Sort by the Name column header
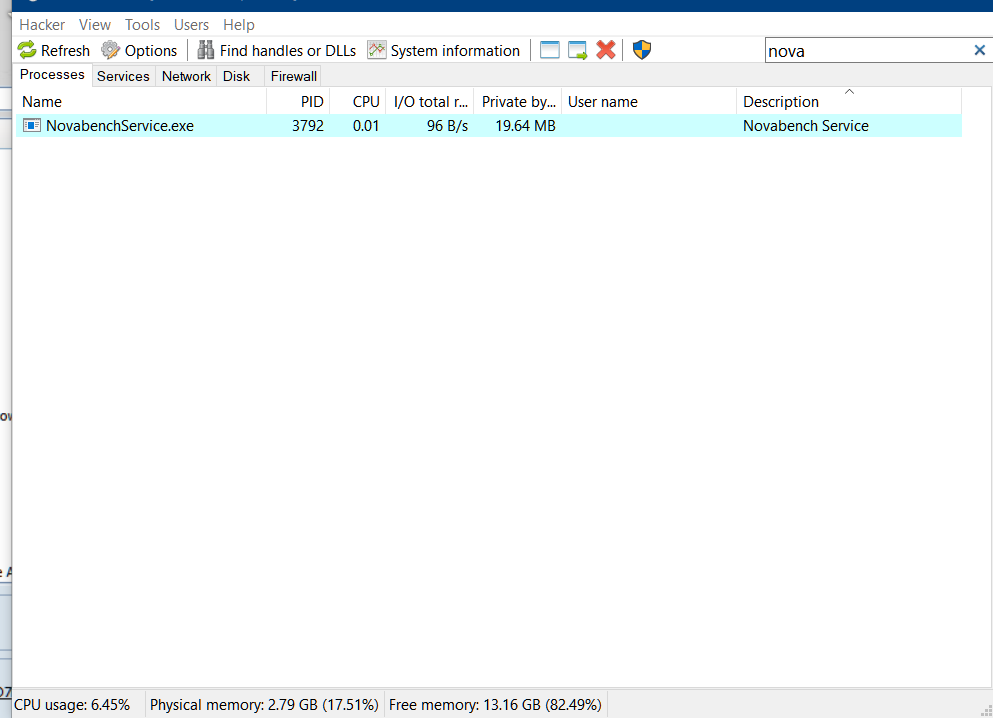Image resolution: width=993 pixels, height=718 pixels. pos(141,101)
